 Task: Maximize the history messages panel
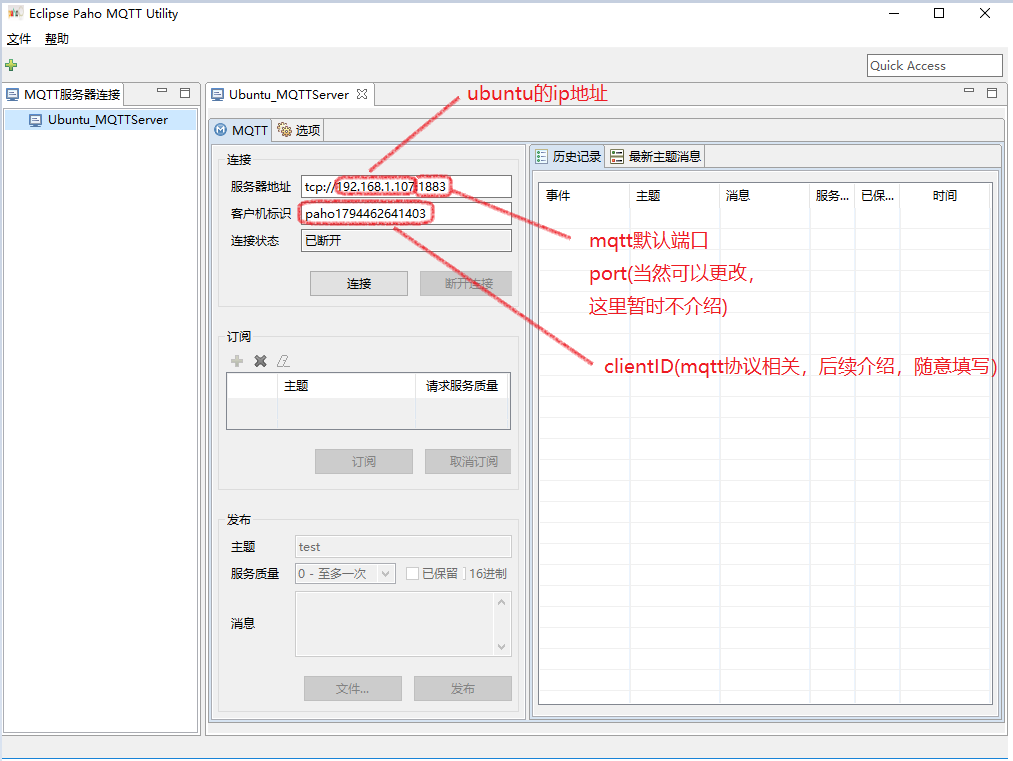click(991, 91)
